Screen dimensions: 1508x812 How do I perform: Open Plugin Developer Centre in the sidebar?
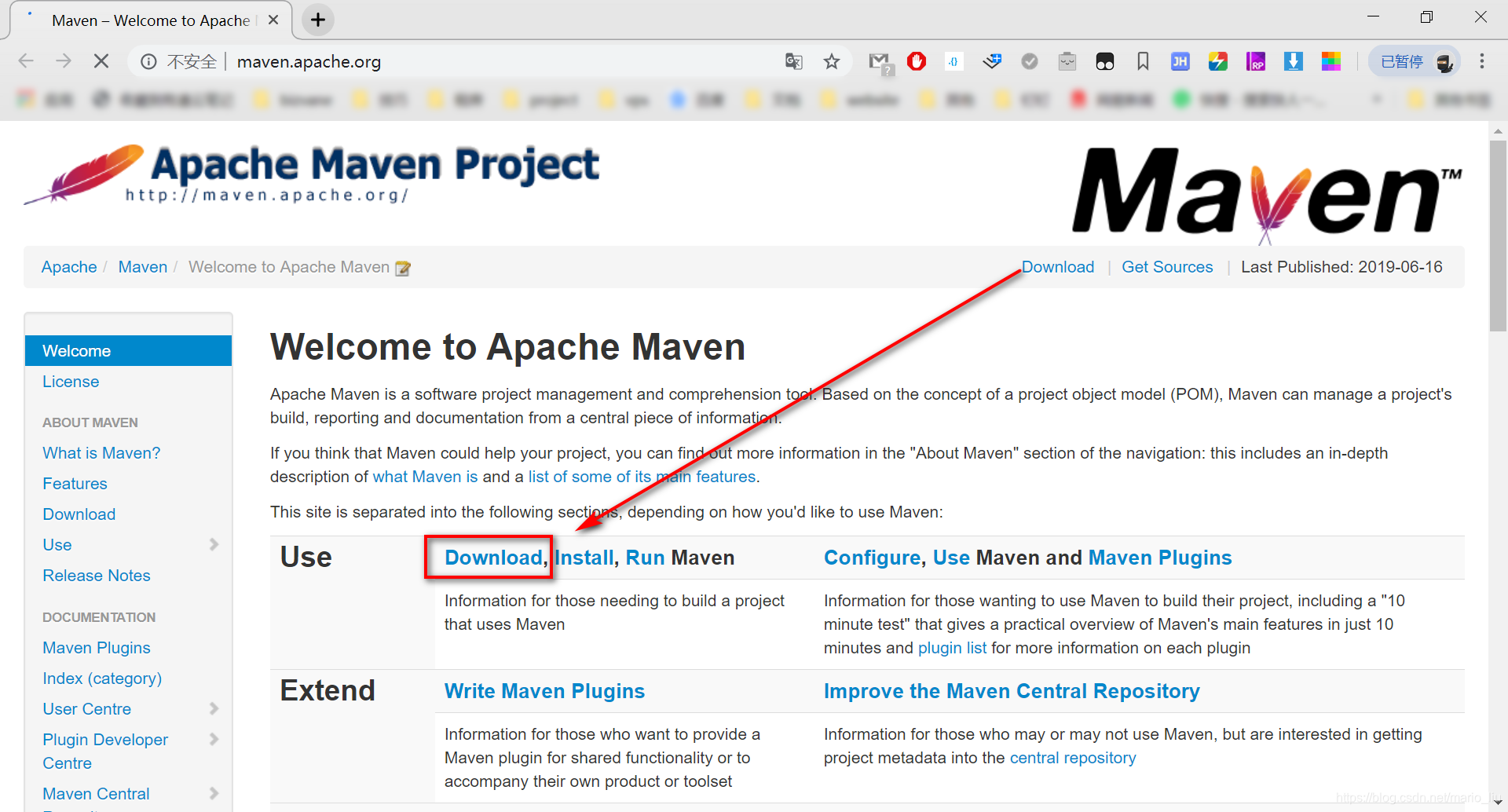[x=105, y=752]
